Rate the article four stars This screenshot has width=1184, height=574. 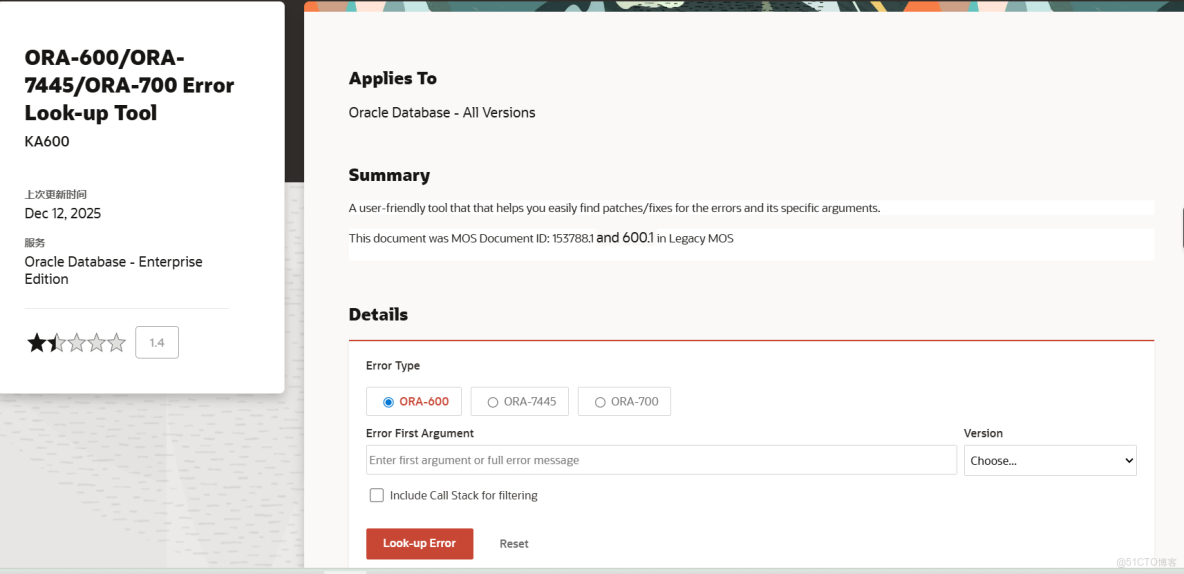coord(96,344)
